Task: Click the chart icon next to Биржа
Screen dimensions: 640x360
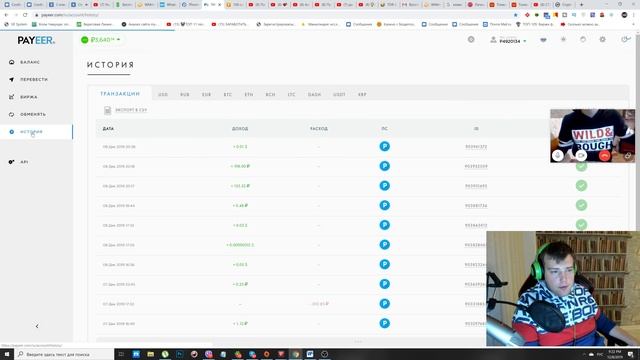Action: (11, 97)
